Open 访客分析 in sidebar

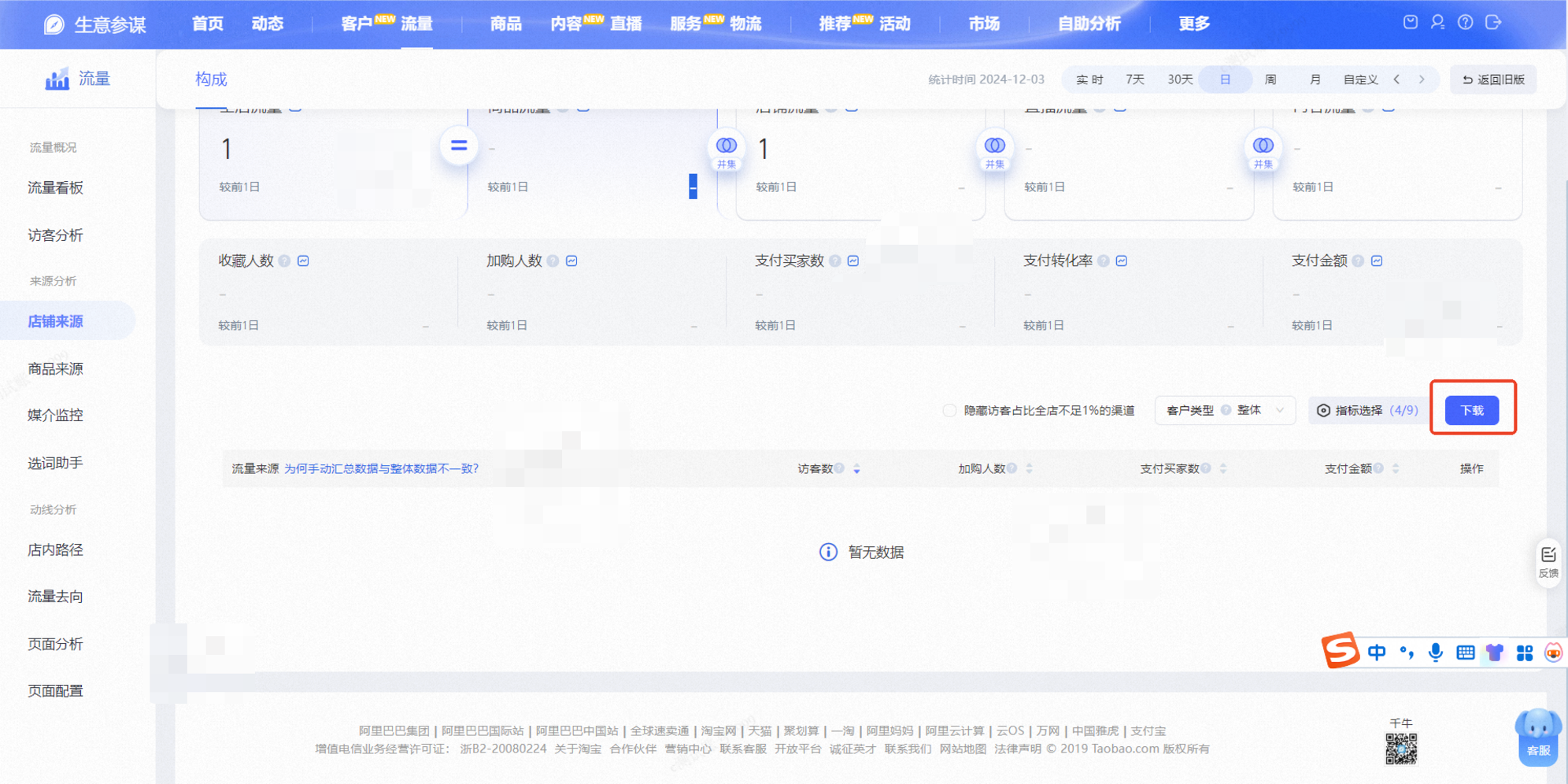56,235
